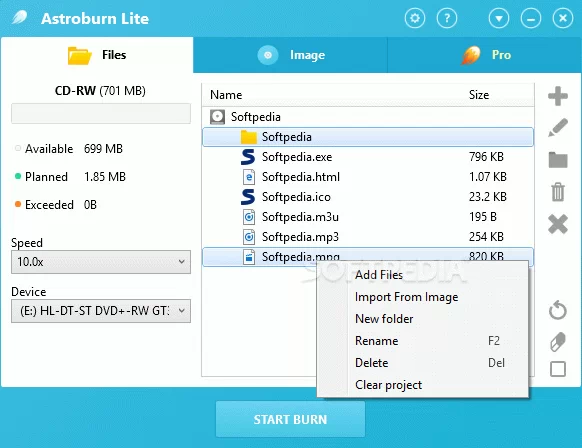582x448 pixels.
Task: Select the Softpedia.html file name
Action: click(301, 177)
